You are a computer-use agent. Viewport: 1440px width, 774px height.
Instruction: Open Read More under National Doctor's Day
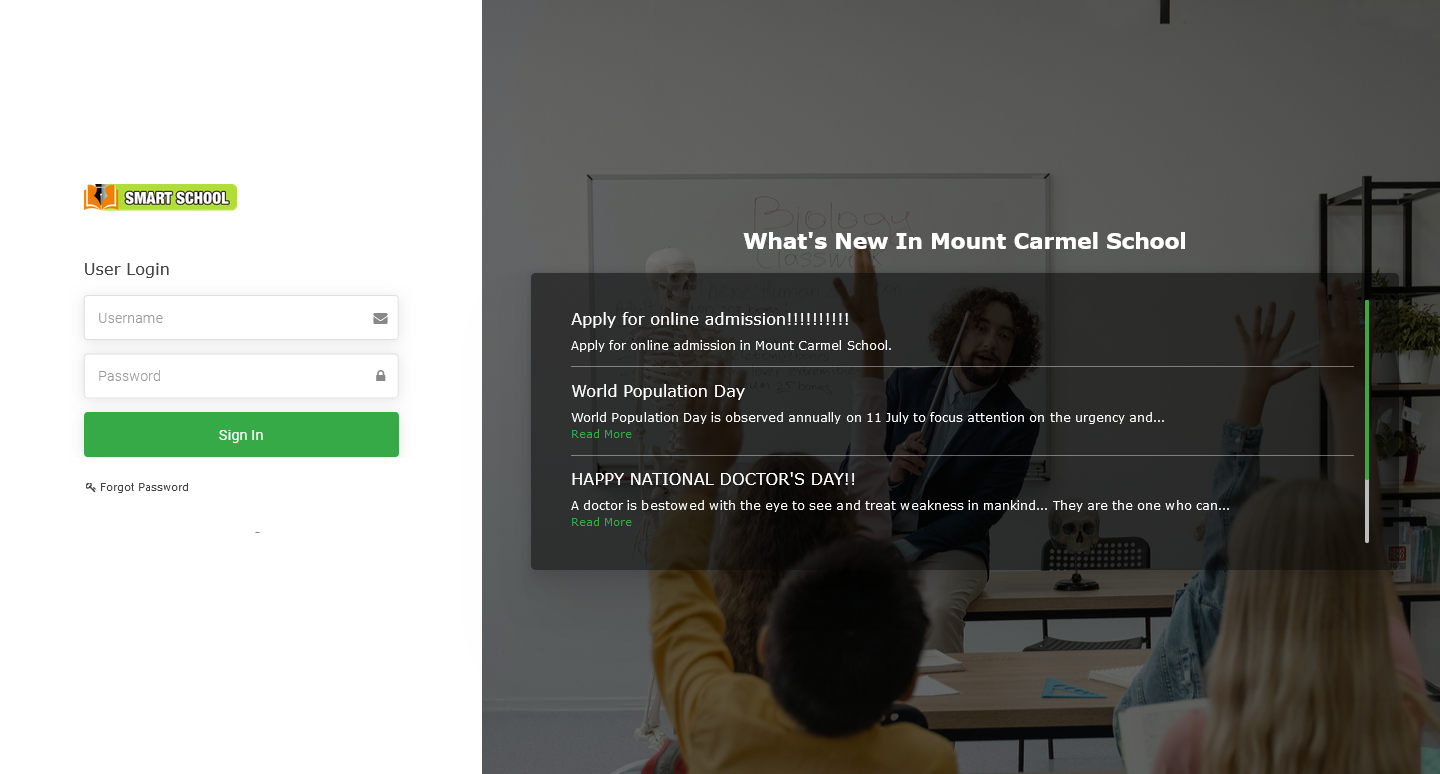pyautogui.click(x=601, y=522)
